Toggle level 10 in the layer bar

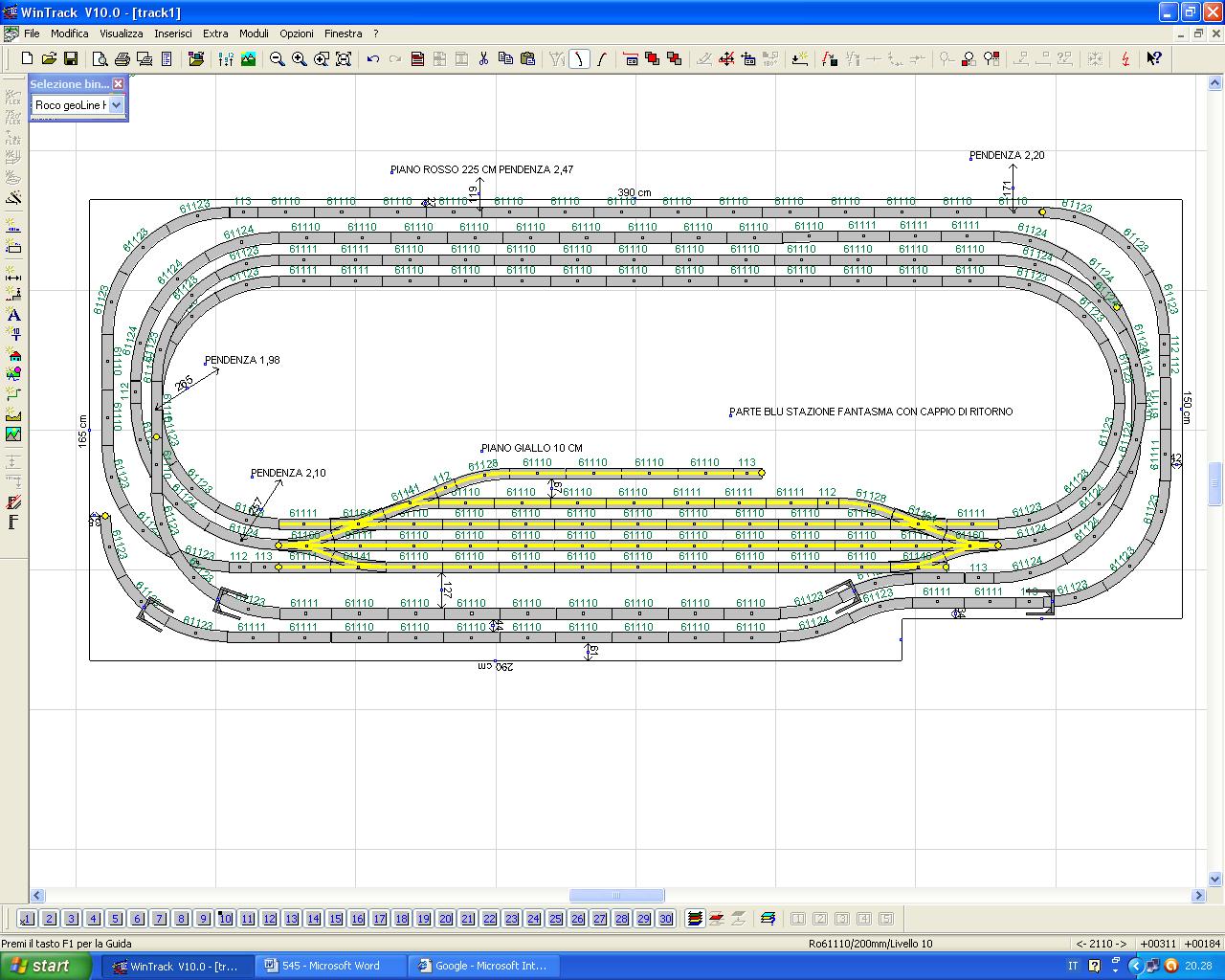225,919
